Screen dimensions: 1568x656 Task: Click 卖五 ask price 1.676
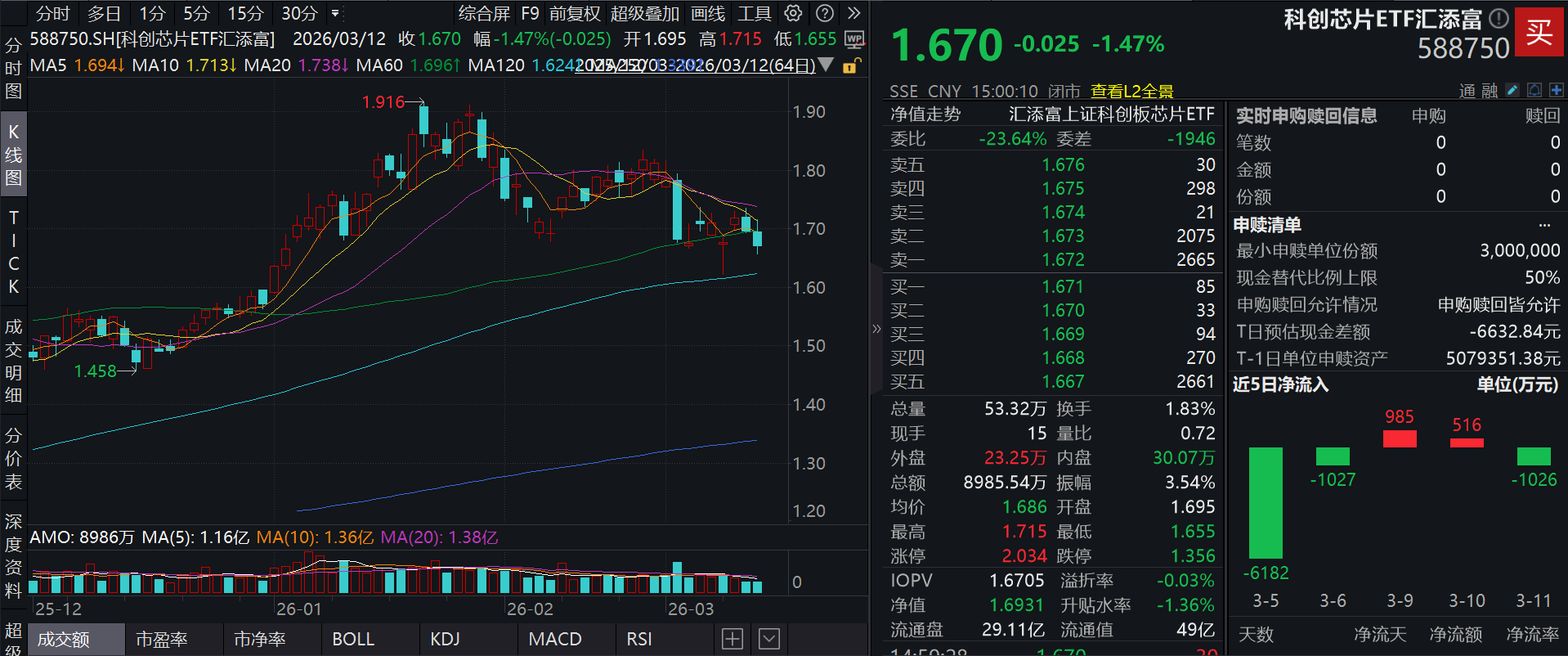1063,164
